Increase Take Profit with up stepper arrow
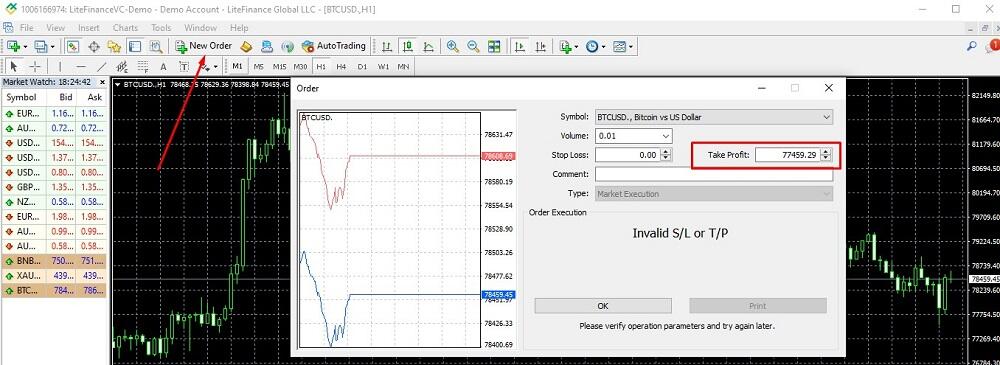Viewport: 1000px width, 365px height. (x=826, y=151)
